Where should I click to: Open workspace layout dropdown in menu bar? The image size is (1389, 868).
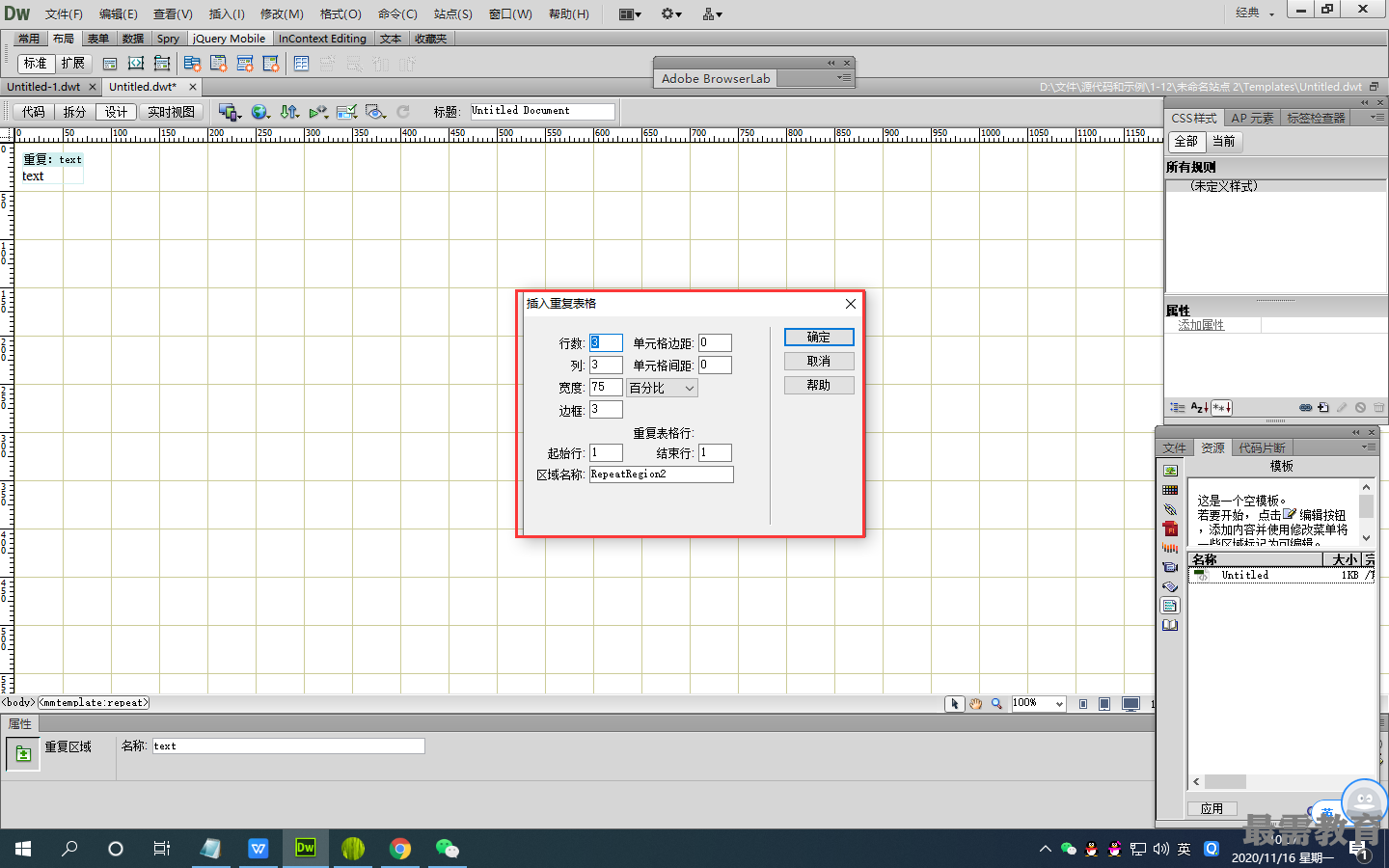630,14
